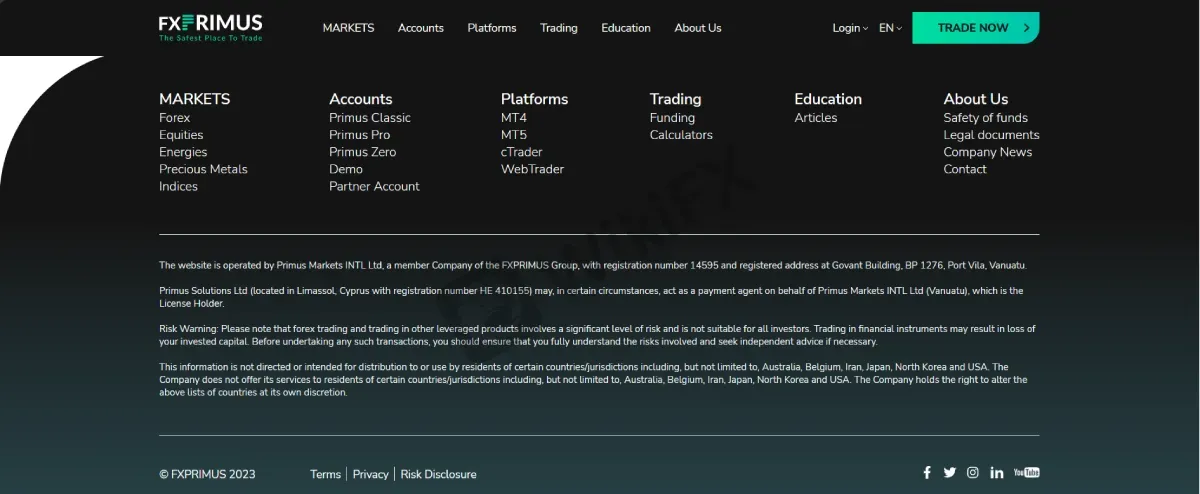Open the MARKETS menu in top navigation
1200x494 pixels.
(348, 28)
